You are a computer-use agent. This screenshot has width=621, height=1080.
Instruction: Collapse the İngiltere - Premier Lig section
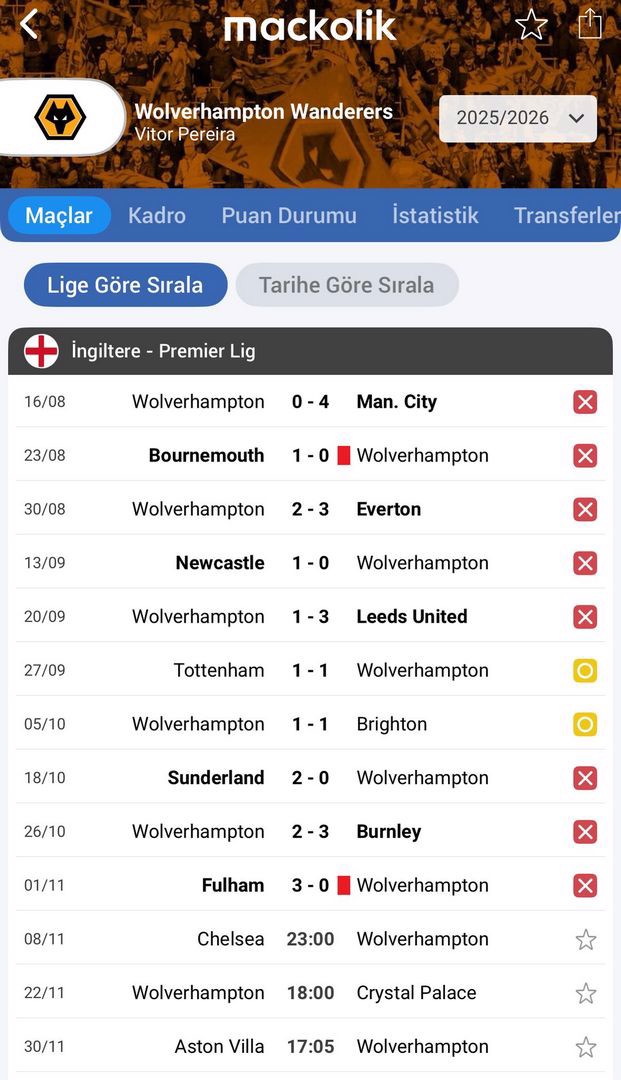[310, 351]
